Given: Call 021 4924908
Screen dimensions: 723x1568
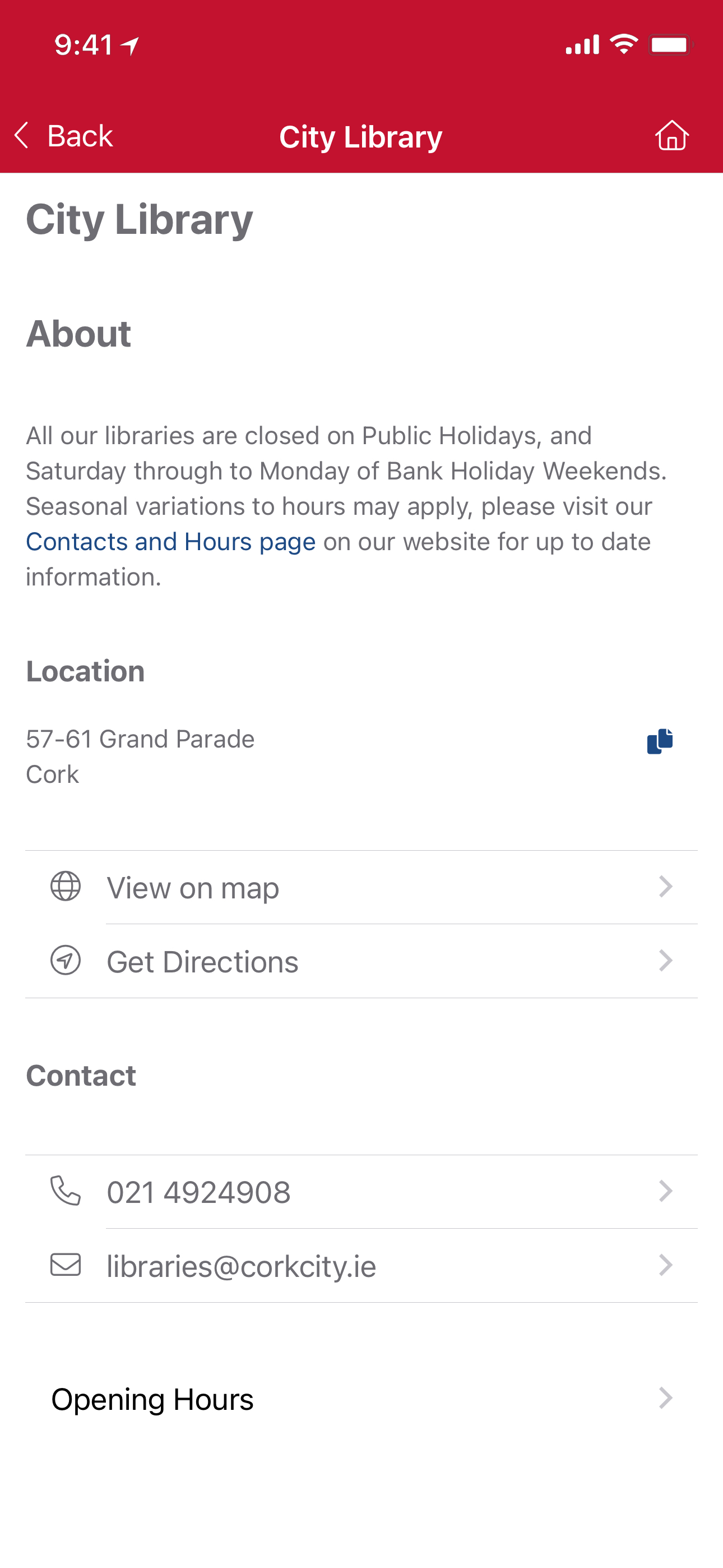Looking at the screenshot, I should 361,1191.
